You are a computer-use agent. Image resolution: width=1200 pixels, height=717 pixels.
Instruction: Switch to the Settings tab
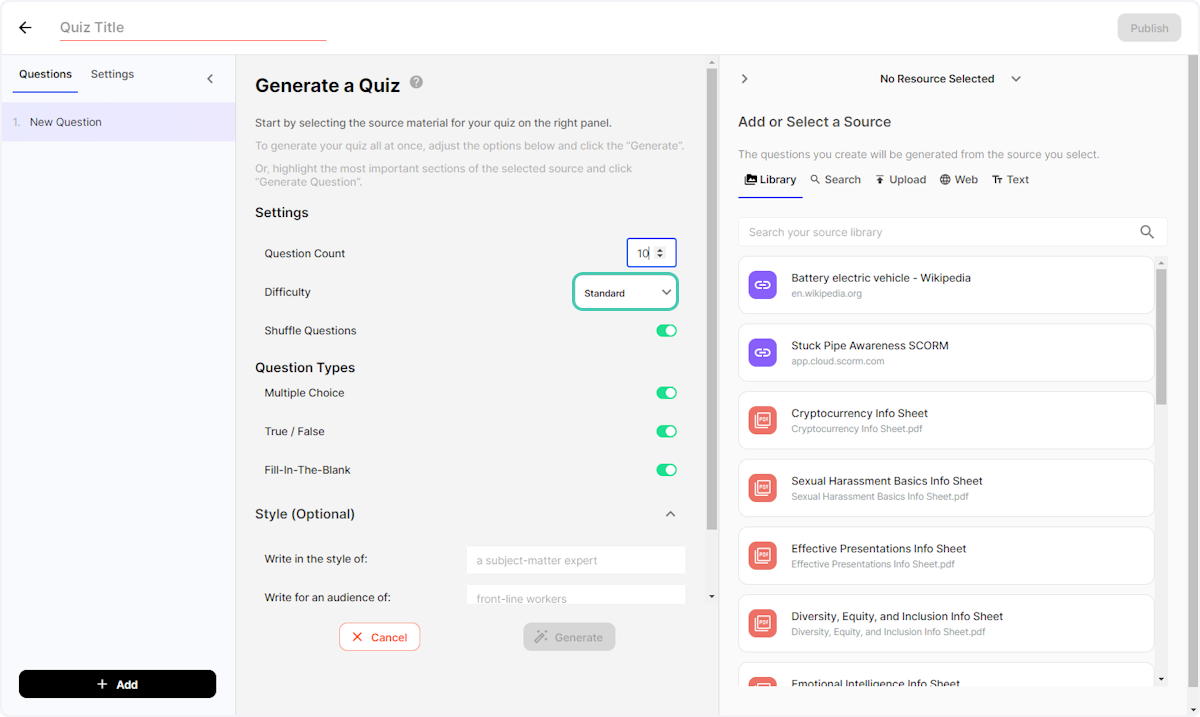(x=112, y=74)
